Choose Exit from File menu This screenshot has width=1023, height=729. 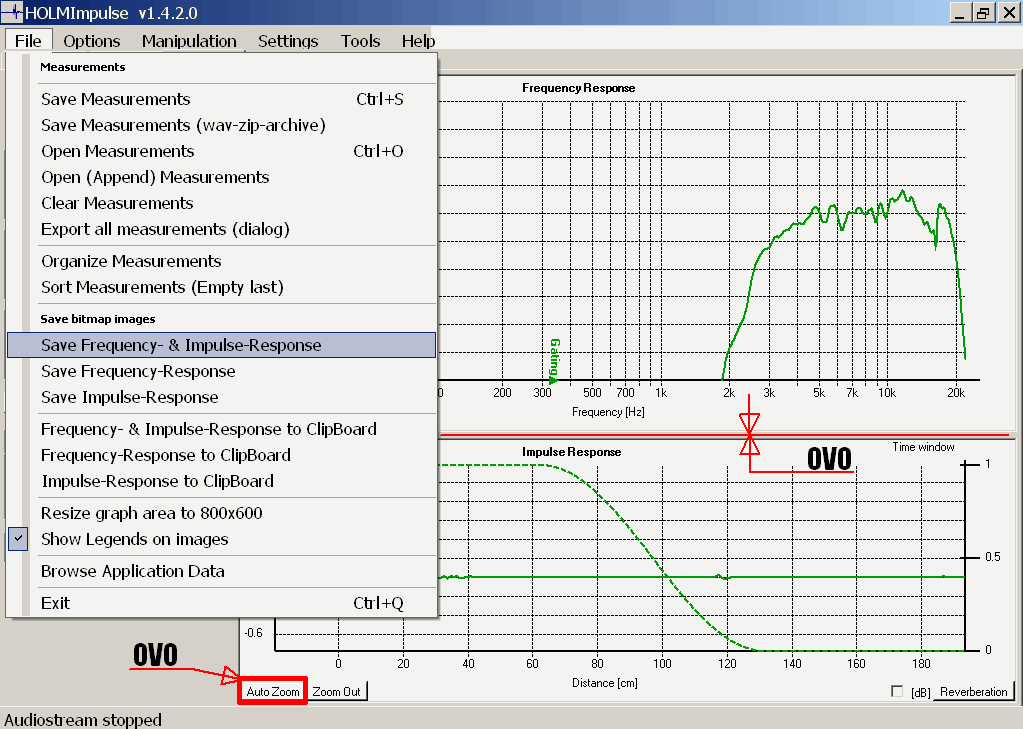pos(221,604)
